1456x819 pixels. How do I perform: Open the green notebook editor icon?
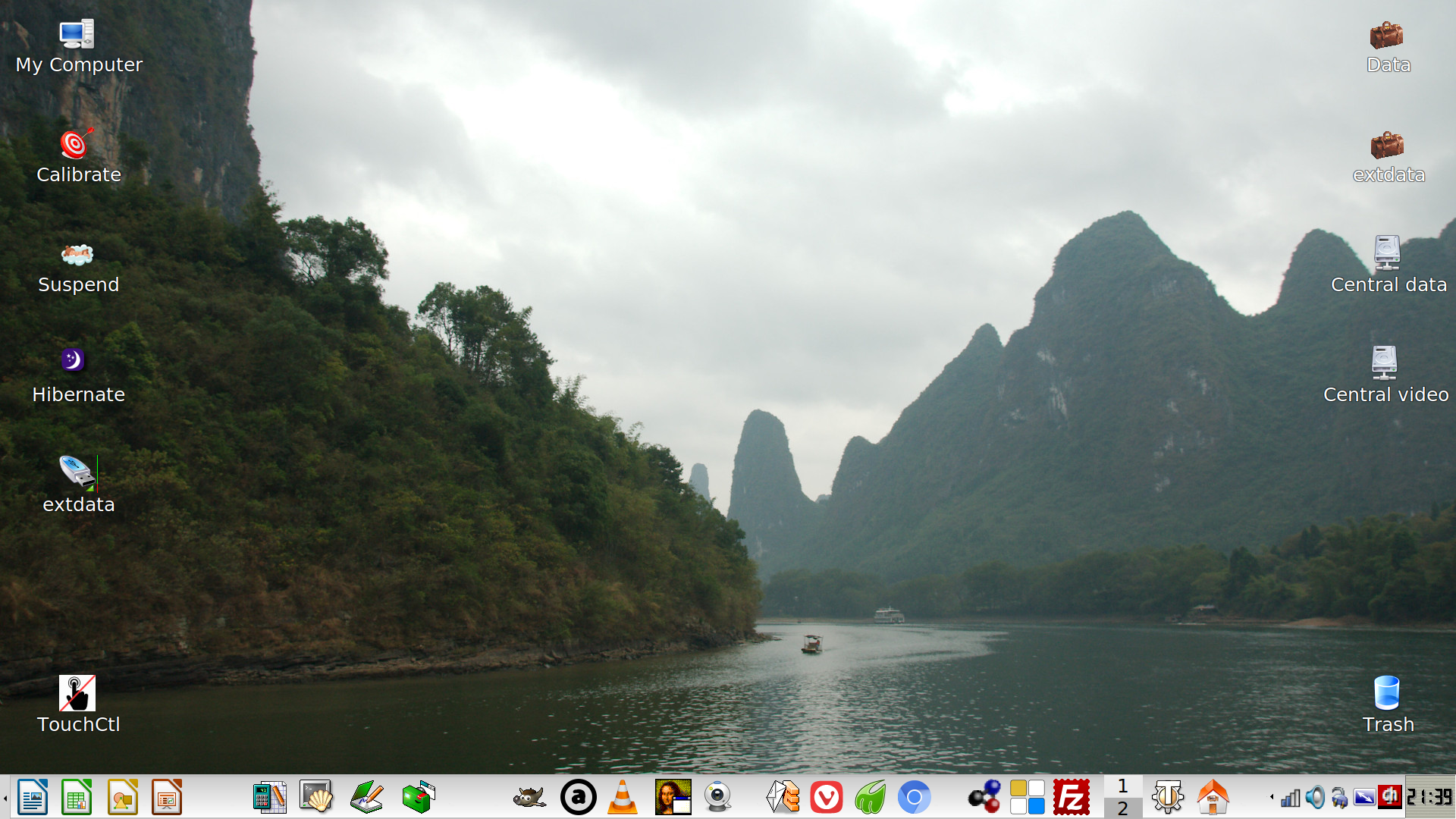pos(367,797)
